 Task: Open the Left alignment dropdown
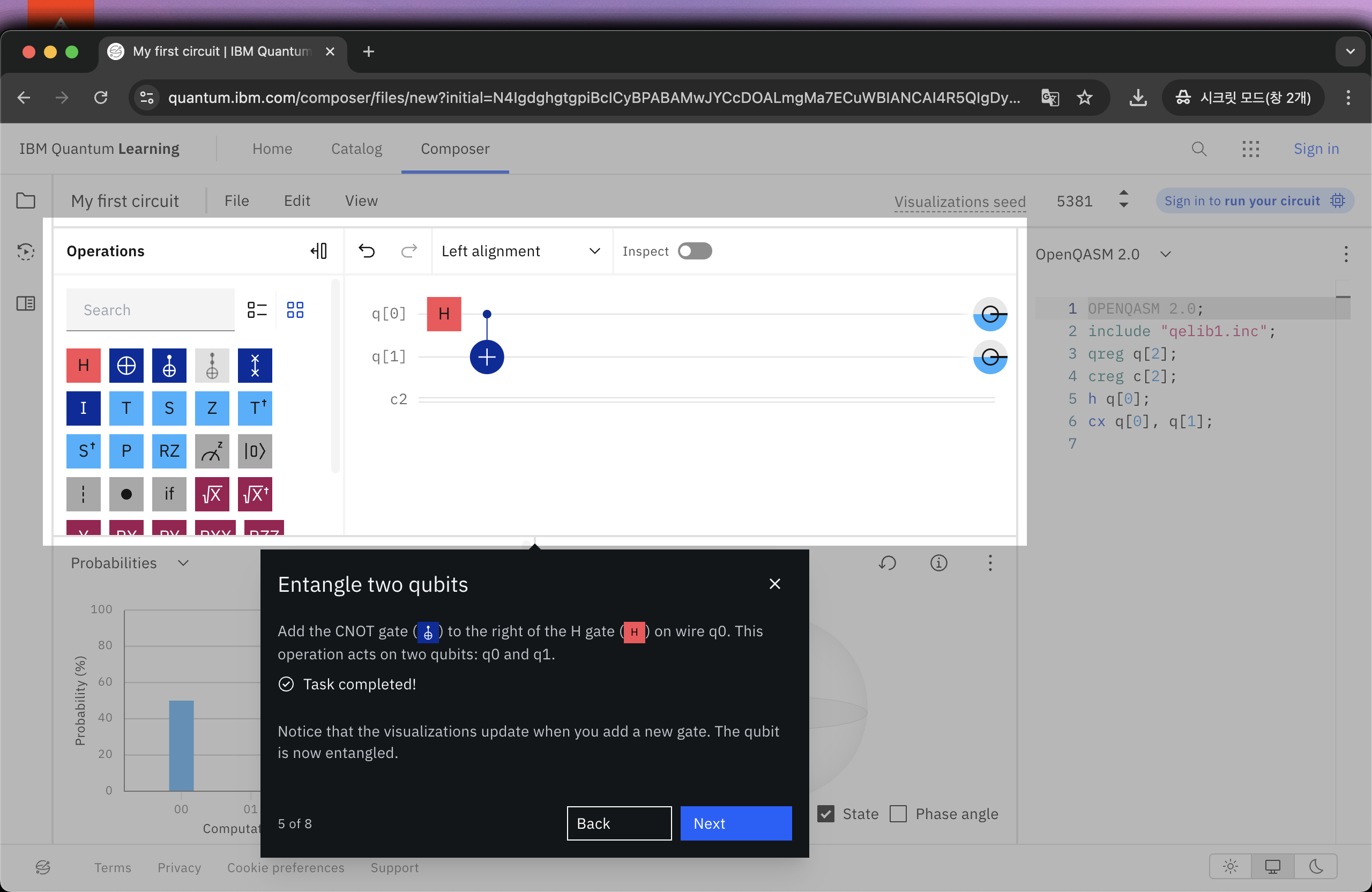pos(521,251)
